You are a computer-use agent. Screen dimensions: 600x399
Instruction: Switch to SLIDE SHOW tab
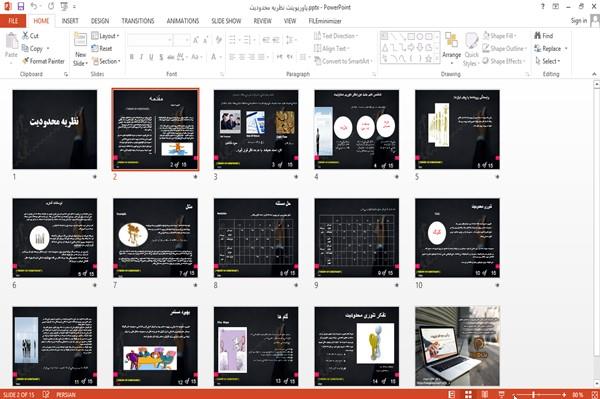point(226,21)
